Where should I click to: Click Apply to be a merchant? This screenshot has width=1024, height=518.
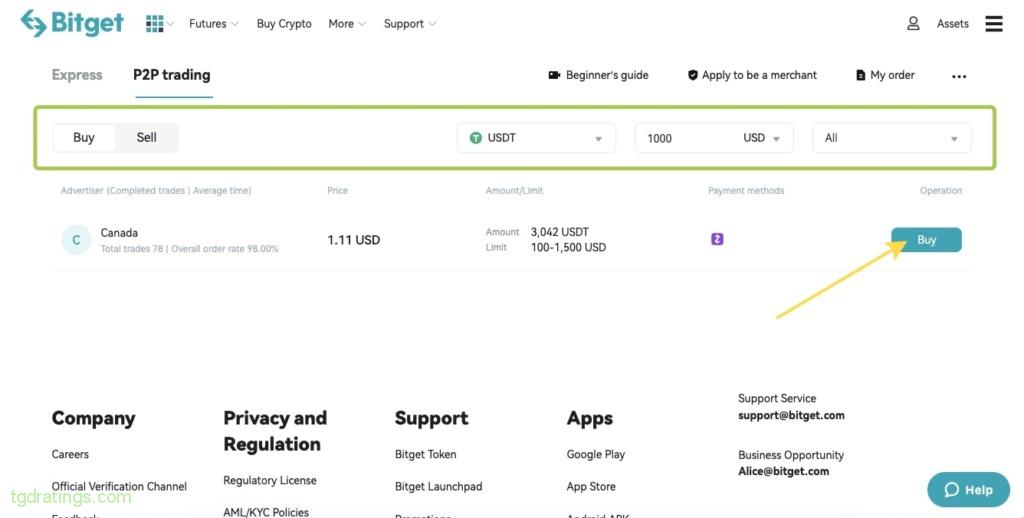tap(752, 75)
